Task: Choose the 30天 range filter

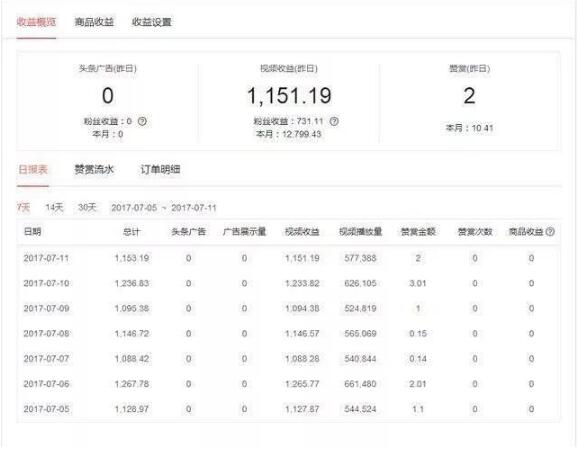Action: (87, 208)
